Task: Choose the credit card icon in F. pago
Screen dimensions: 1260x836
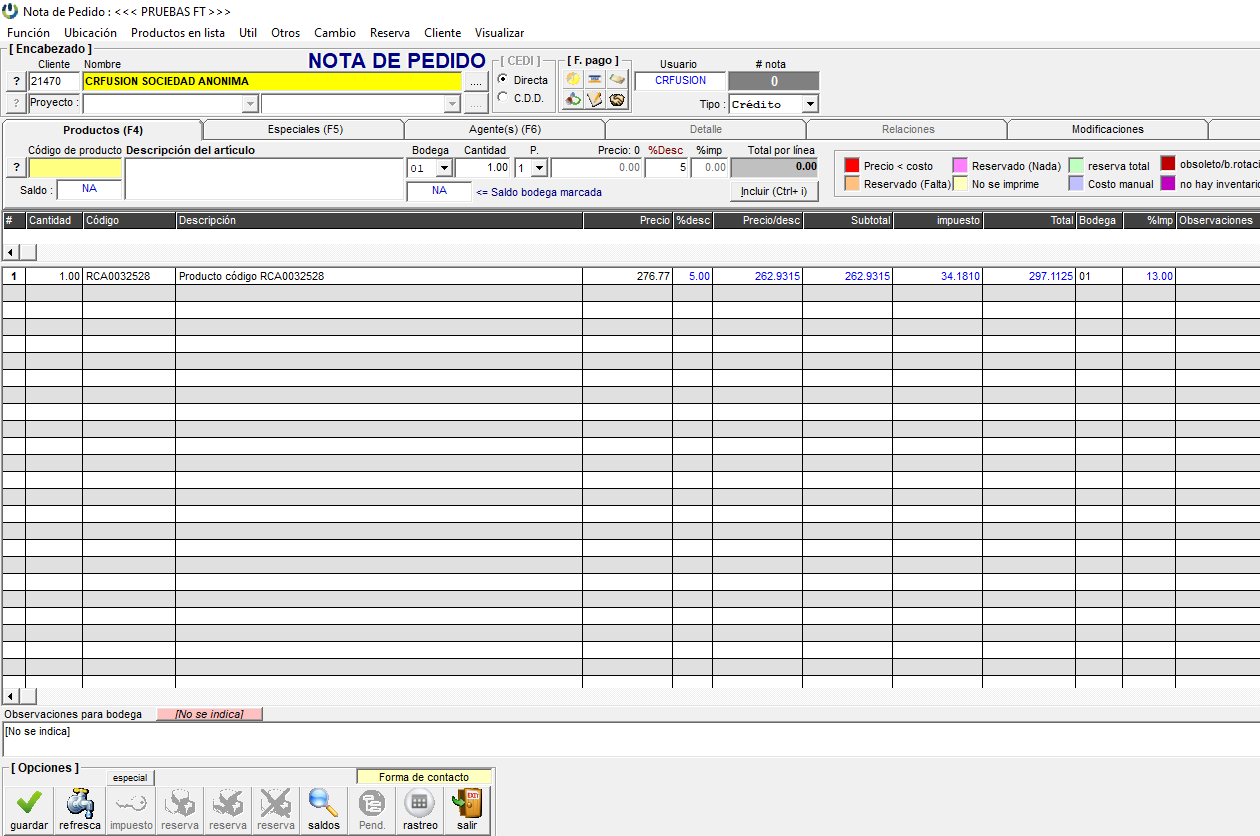Action: click(x=595, y=80)
